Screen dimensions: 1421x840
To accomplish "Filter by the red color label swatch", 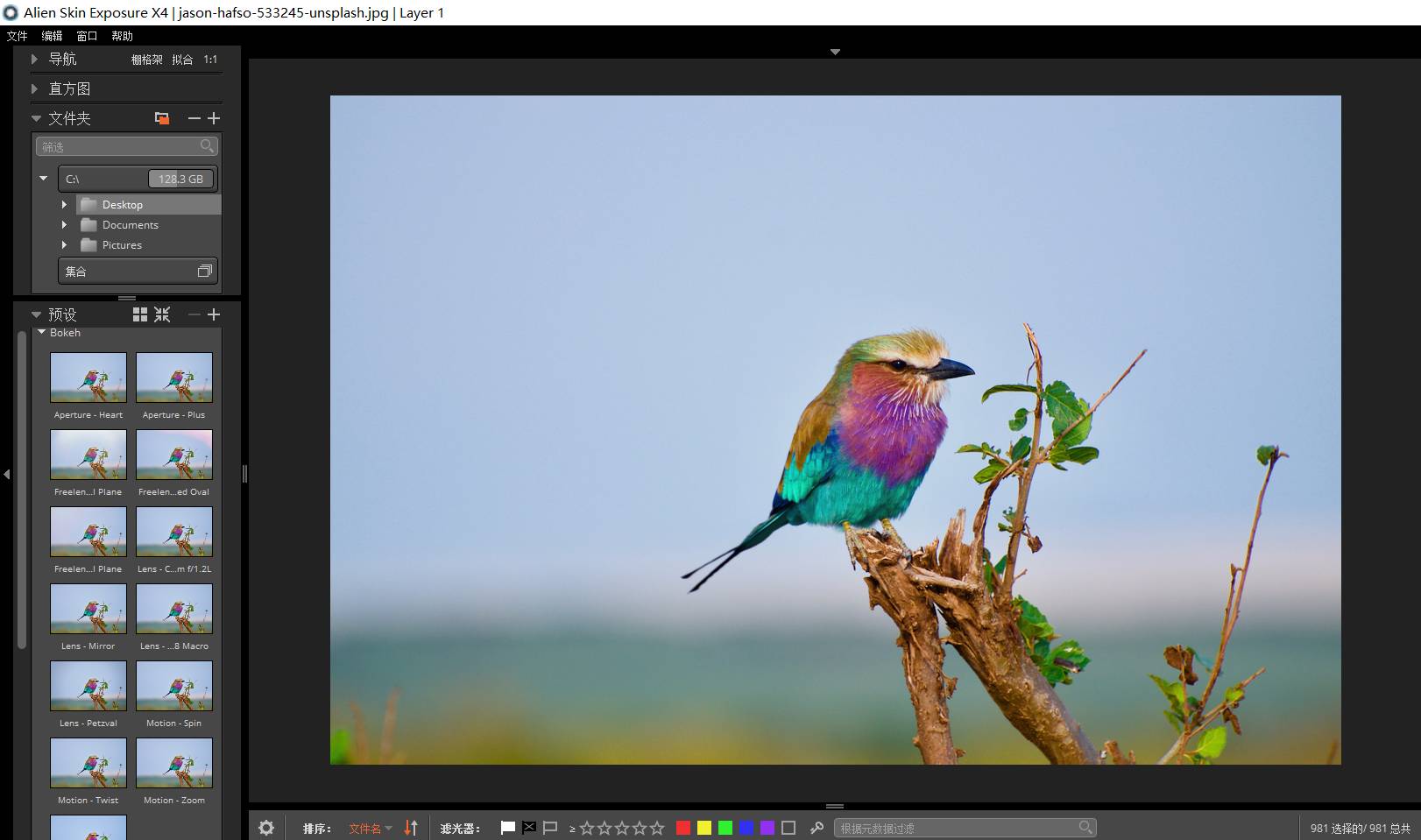I will click(683, 828).
